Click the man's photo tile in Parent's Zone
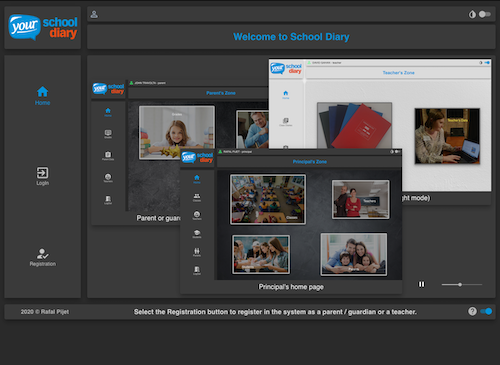This screenshot has width=500, height=365. pyautogui.click(x=252, y=129)
